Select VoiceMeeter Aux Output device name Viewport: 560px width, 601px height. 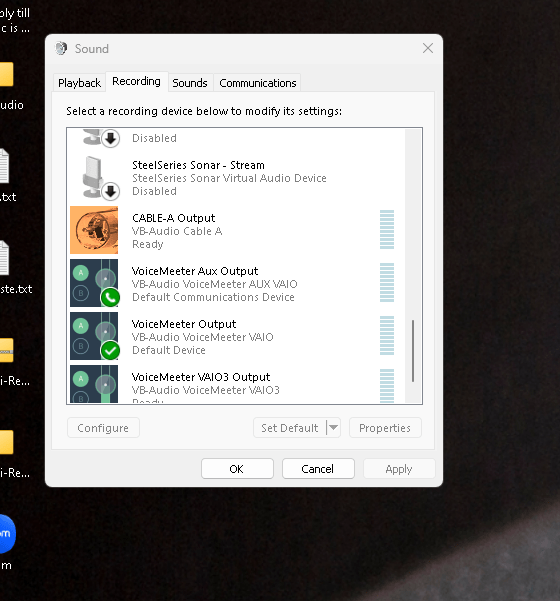(x=195, y=271)
